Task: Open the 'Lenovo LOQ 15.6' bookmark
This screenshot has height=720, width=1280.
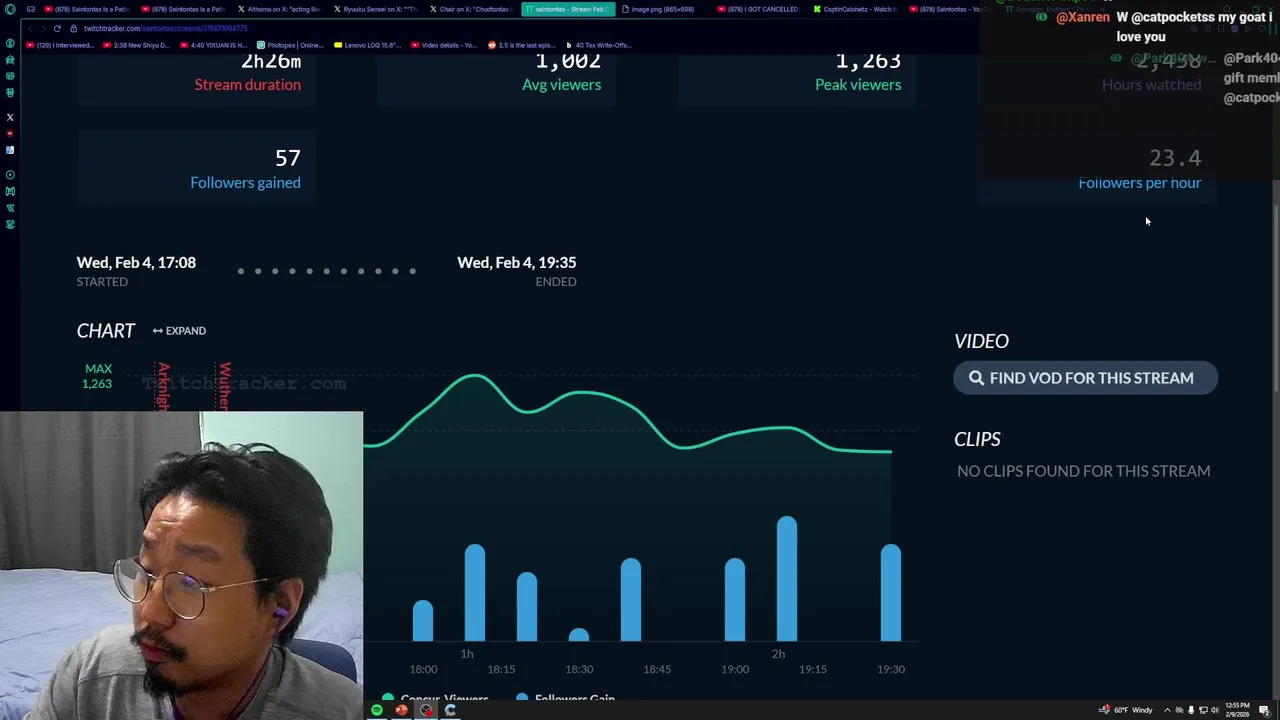Action: click(368, 45)
